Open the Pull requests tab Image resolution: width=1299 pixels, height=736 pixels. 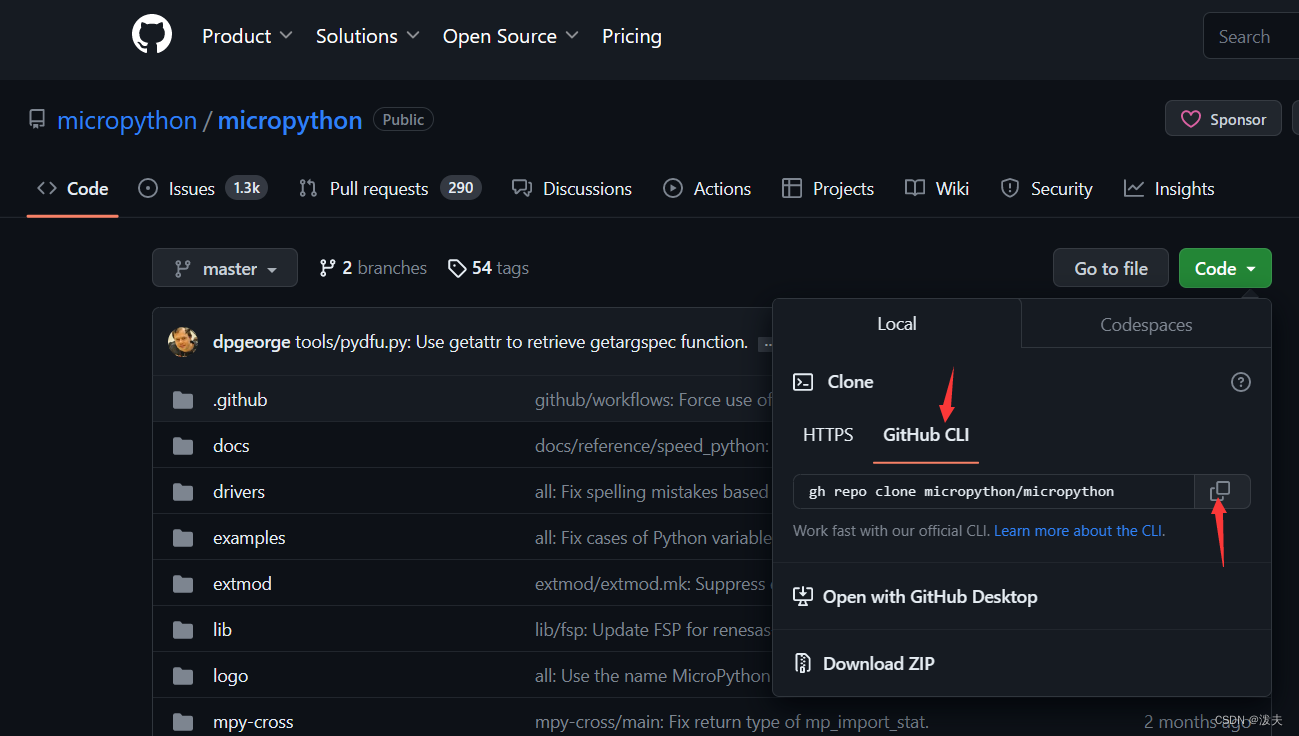[x=390, y=188]
